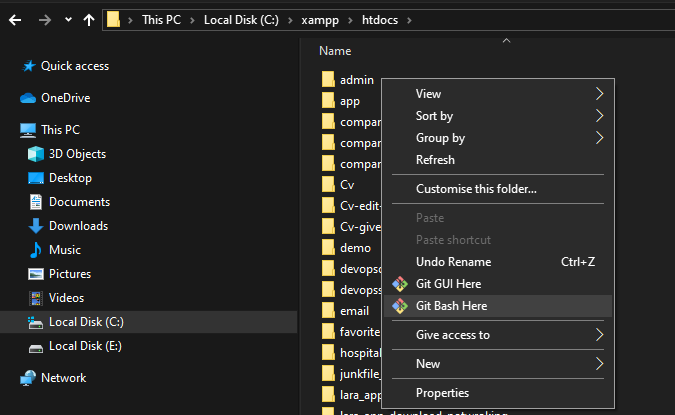Sort files by the Name column header

(335, 50)
